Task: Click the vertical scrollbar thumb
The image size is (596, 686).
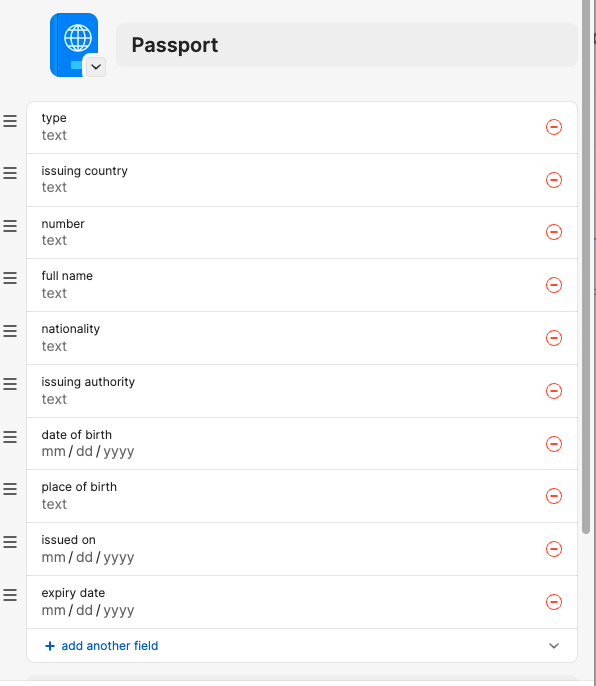Action: (x=586, y=267)
